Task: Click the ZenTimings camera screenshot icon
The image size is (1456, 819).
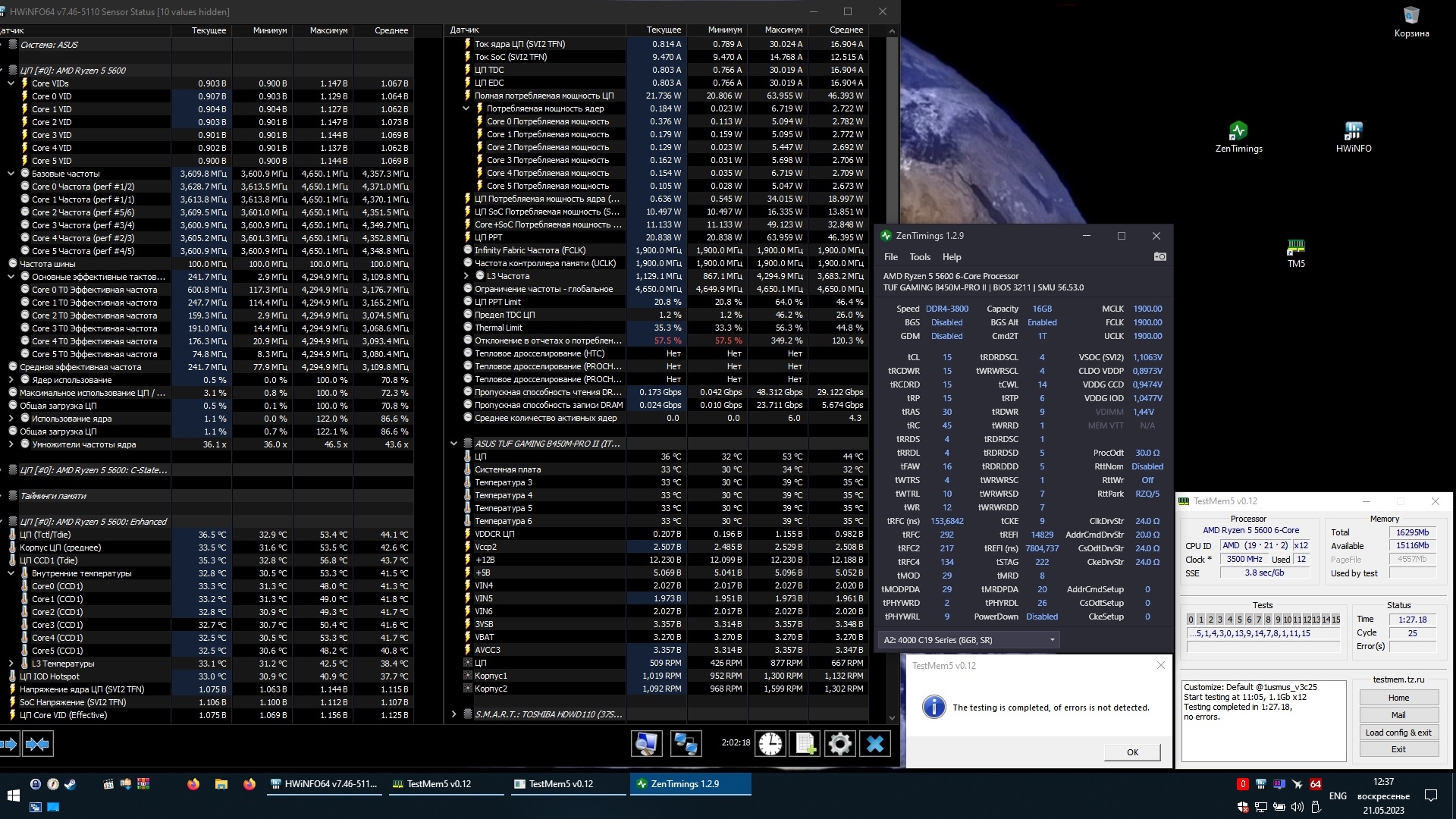Action: pos(1159,257)
